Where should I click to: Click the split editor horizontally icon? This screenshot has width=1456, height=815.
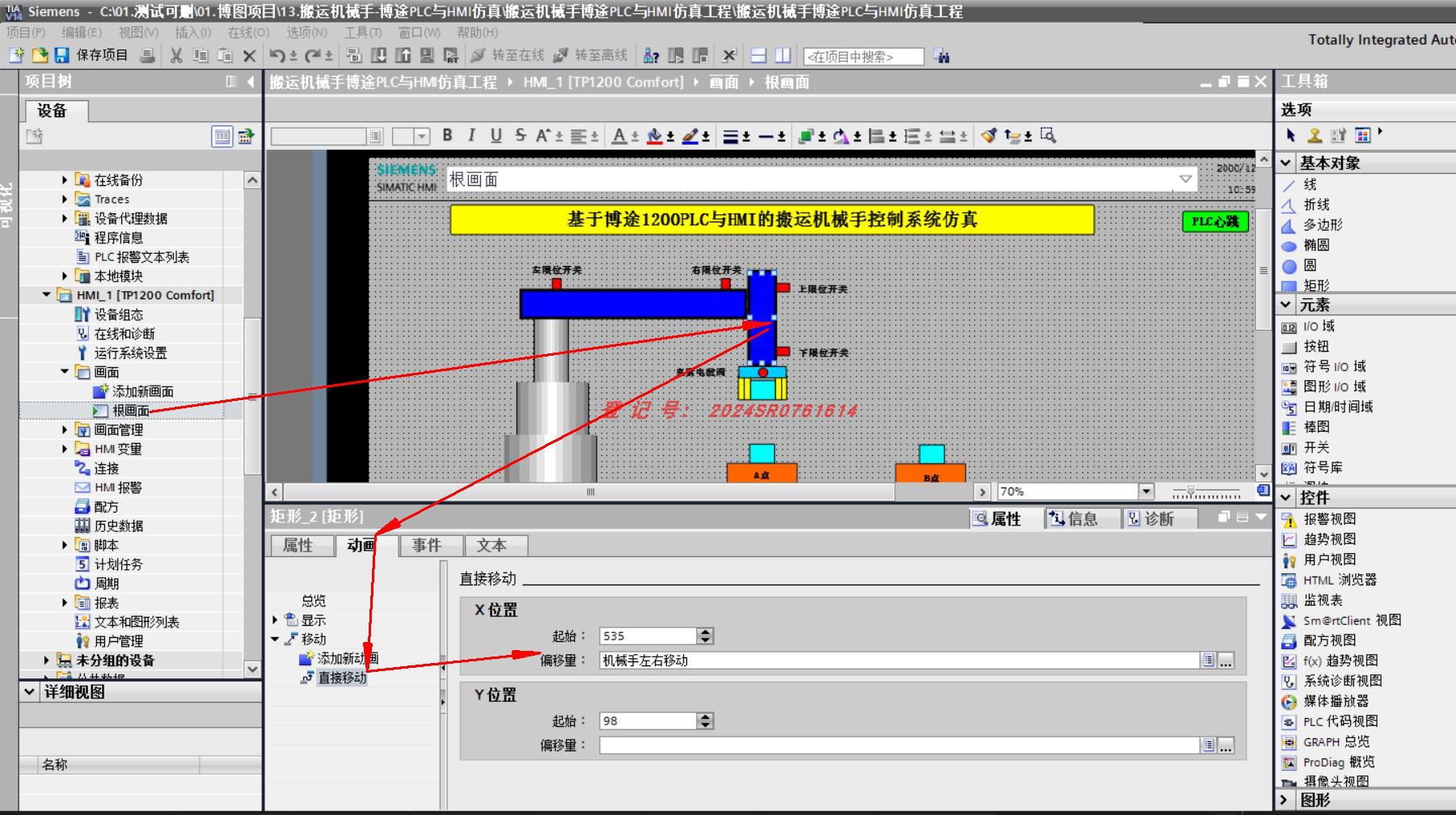point(758,55)
